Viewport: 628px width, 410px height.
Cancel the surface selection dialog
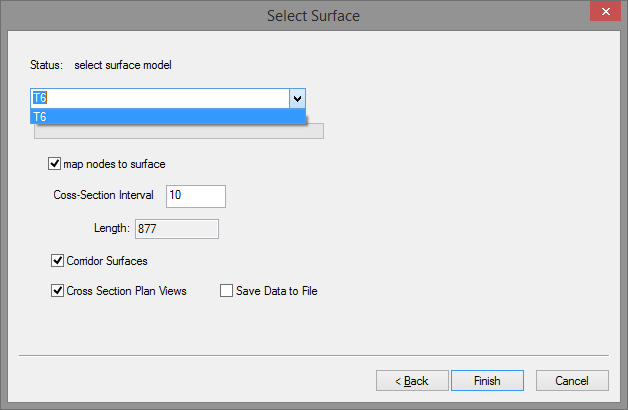pos(572,380)
